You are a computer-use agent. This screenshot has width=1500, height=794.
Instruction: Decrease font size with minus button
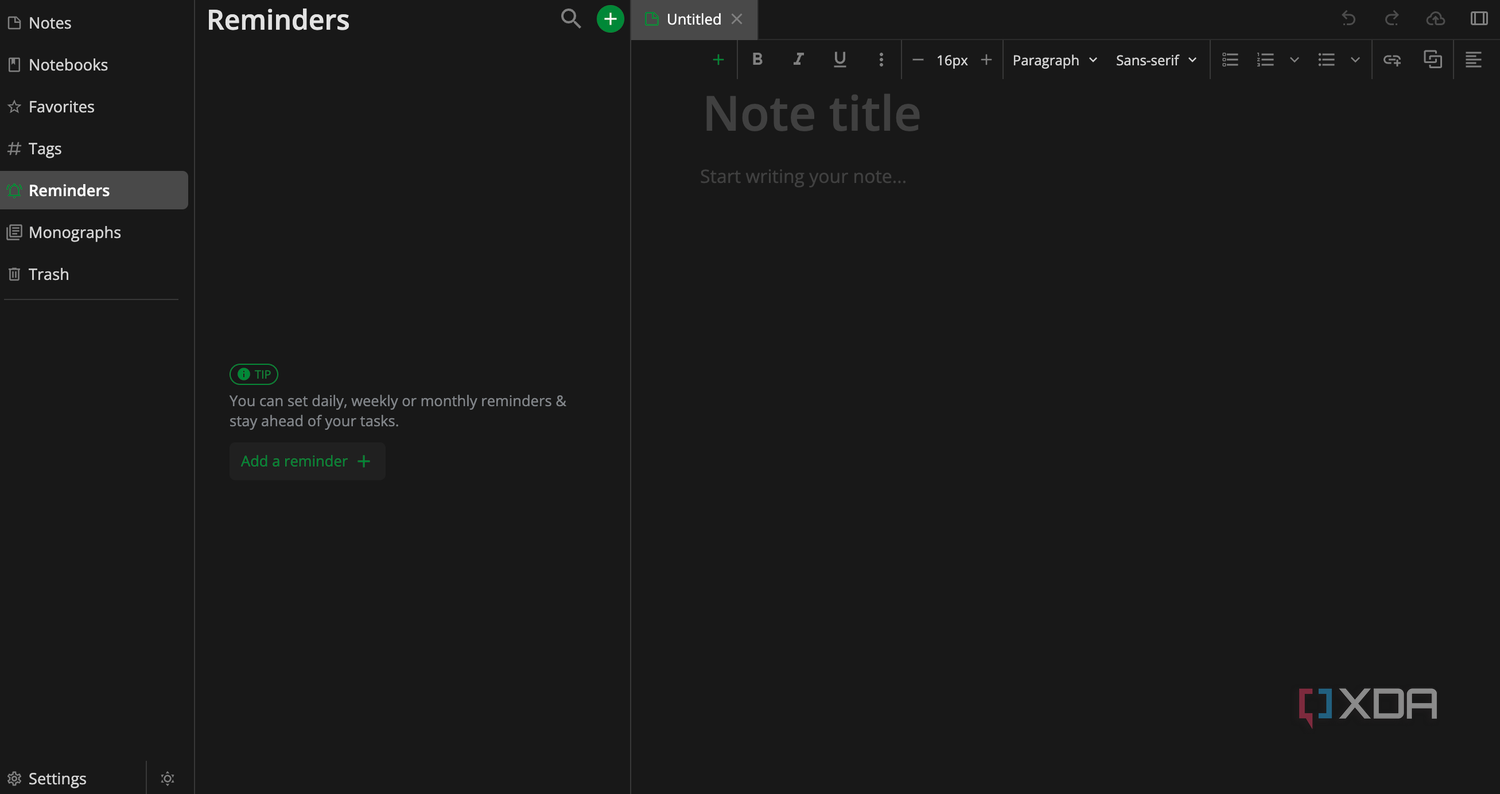coord(918,60)
